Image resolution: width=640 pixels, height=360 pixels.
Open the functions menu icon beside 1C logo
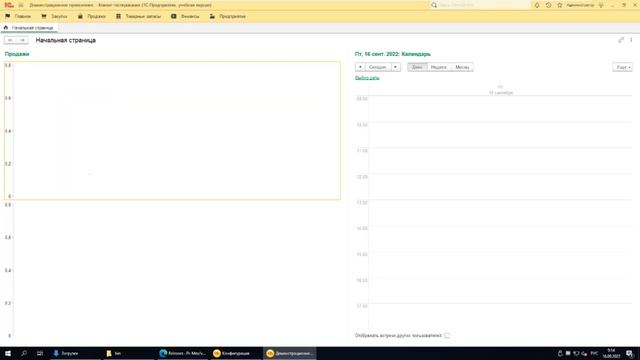(x=21, y=5)
